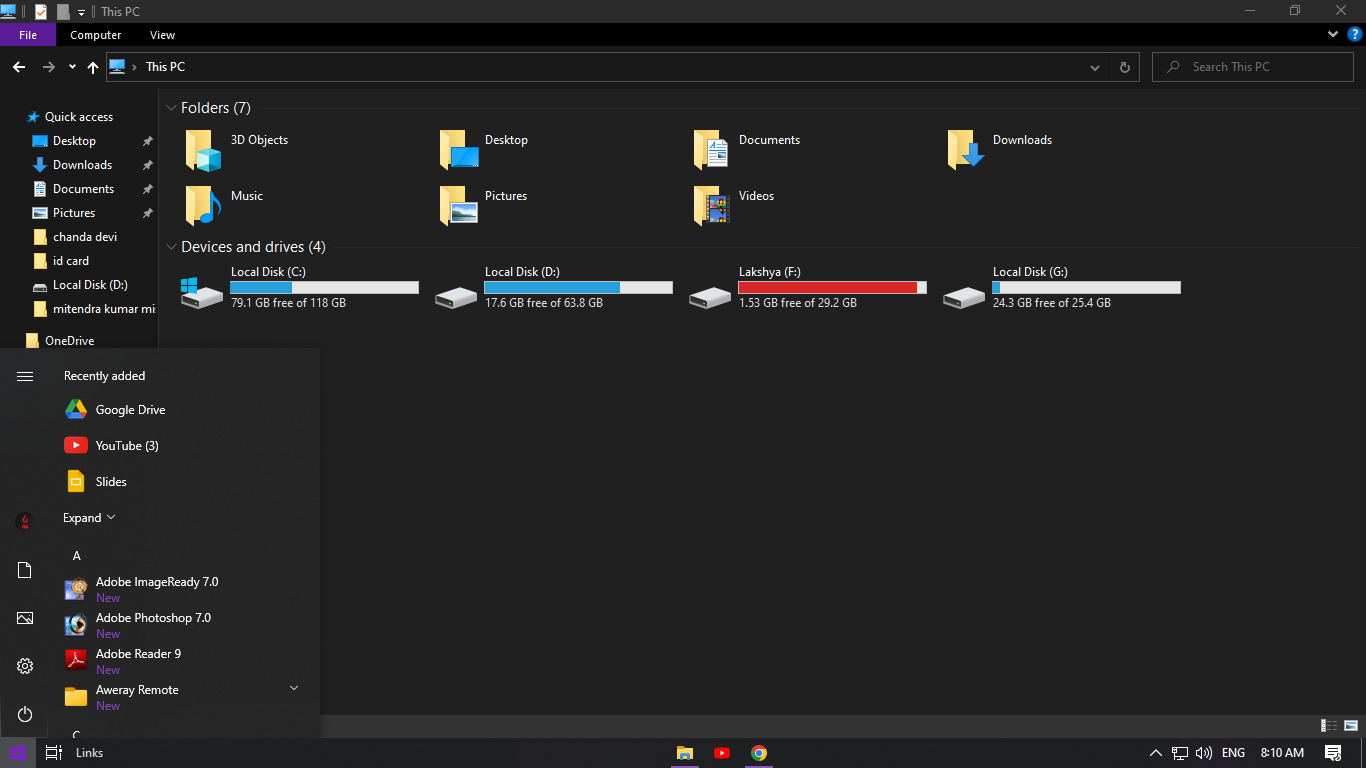This screenshot has height=768, width=1366.
Task: Open recent locations dropdown arrow
Action: pyautogui.click(x=72, y=67)
